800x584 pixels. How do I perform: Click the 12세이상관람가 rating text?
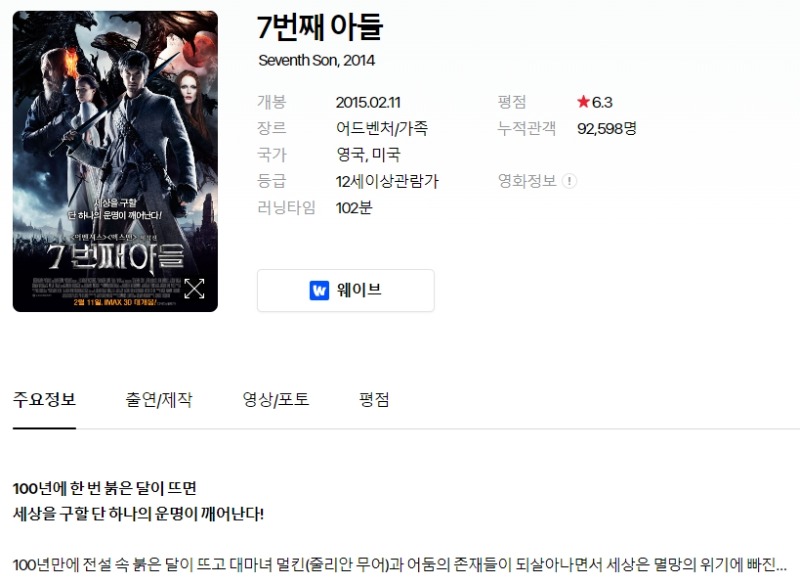pos(387,181)
